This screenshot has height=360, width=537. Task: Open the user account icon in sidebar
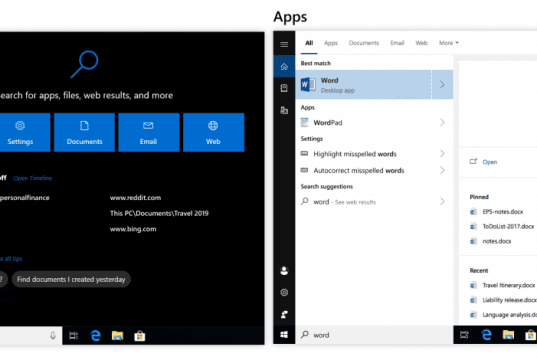click(284, 271)
